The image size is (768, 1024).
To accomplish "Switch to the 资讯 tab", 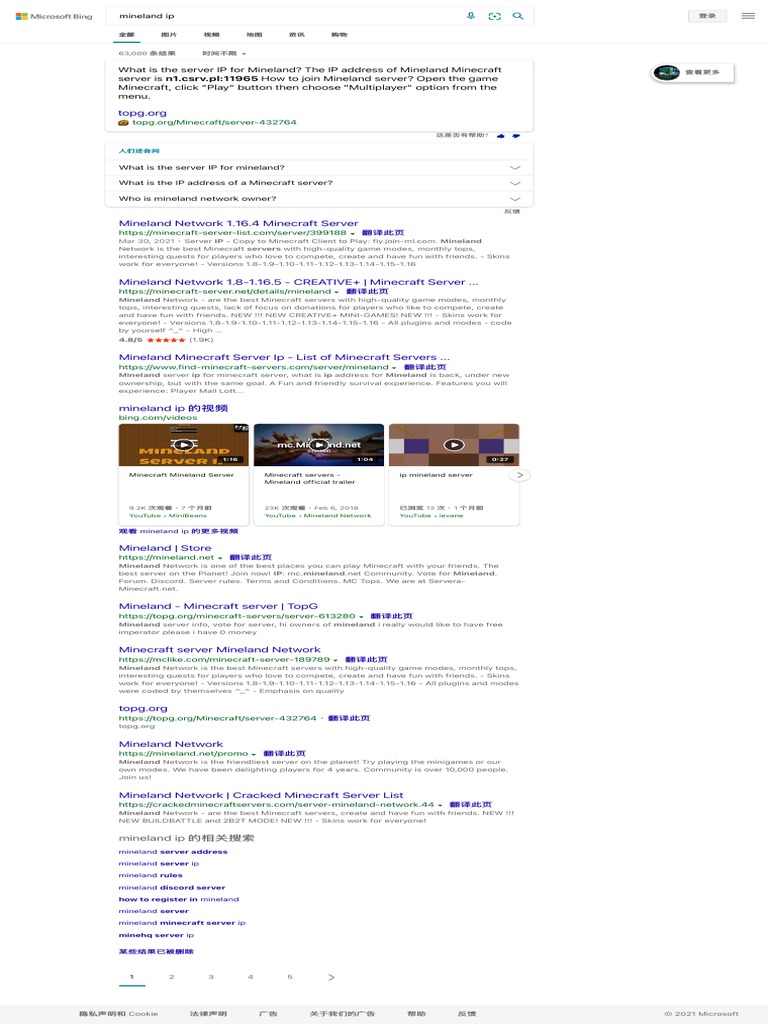I will click(x=296, y=35).
